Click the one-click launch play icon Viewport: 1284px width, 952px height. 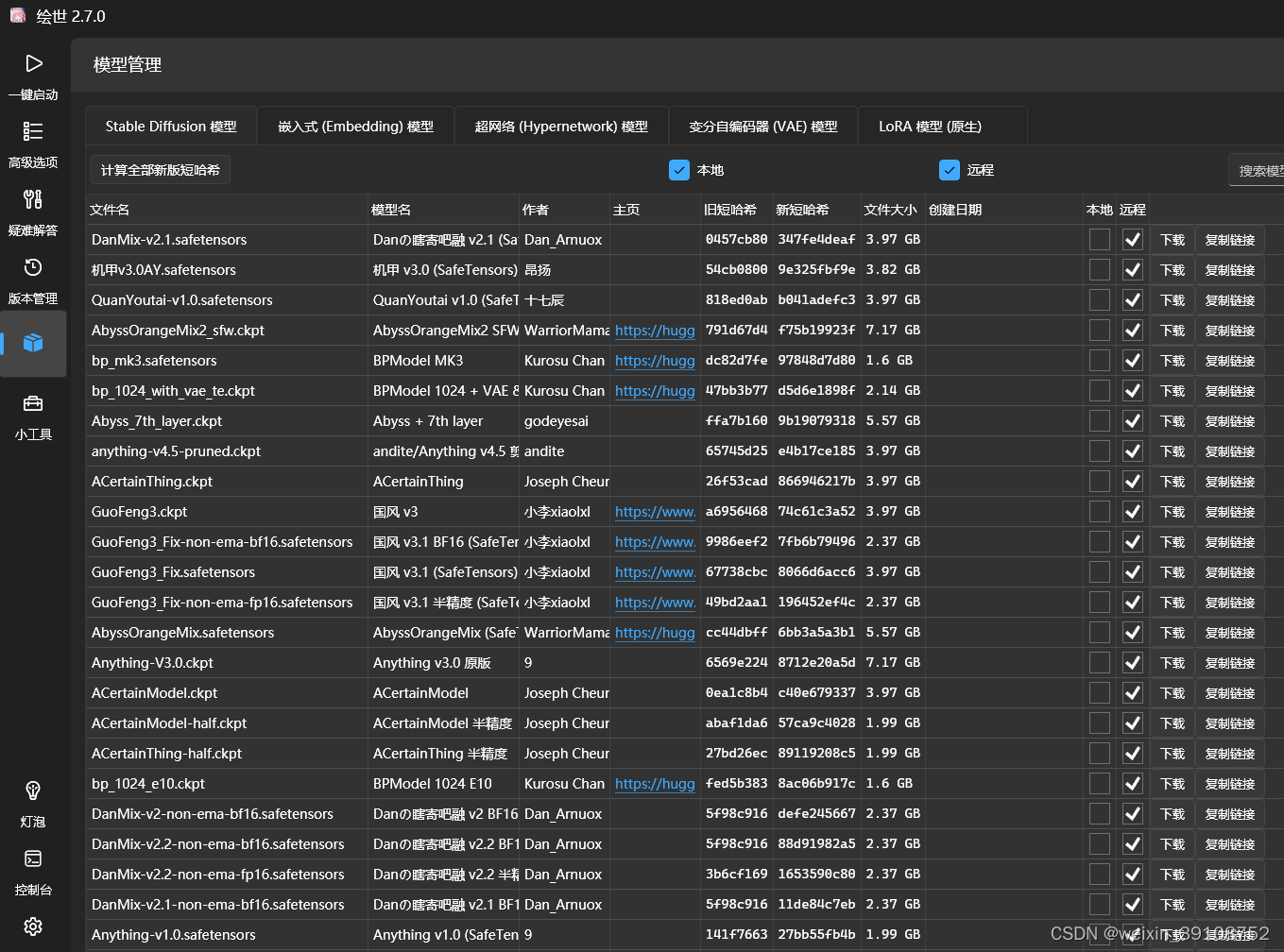click(x=33, y=63)
